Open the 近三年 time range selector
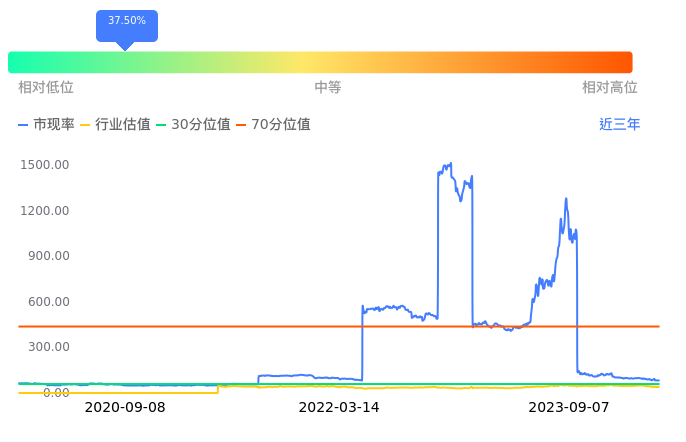 [x=619, y=125]
